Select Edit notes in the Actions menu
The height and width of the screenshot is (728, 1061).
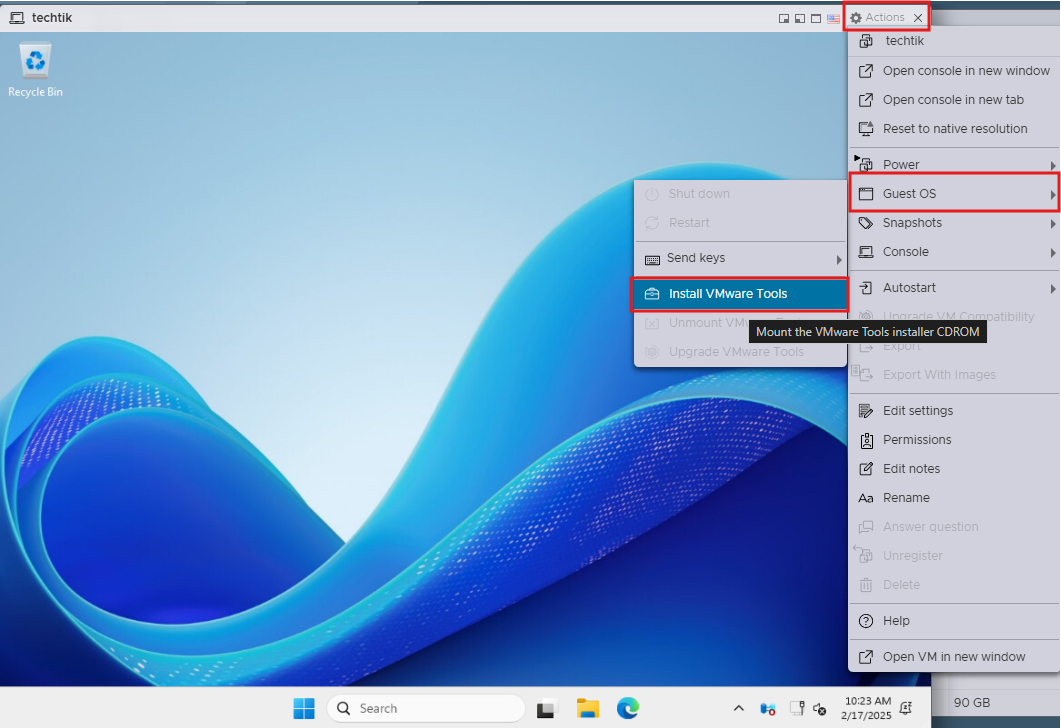953,469
